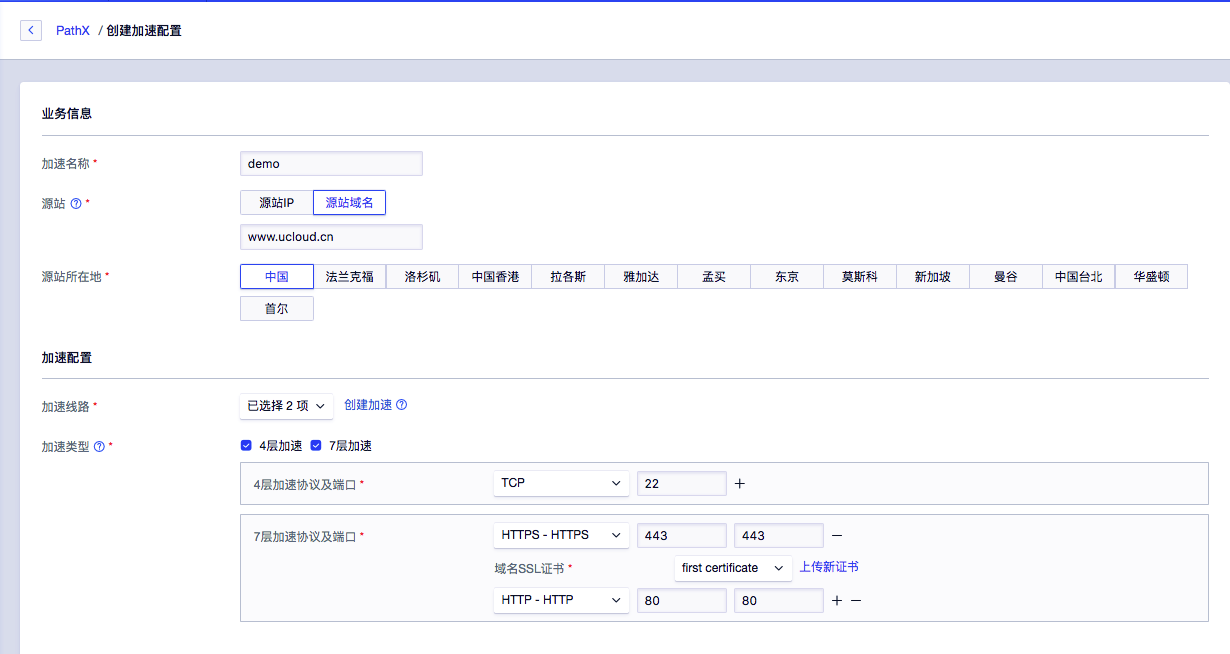1230x654 pixels.
Task: Click the 加速线路 label
Action: 65,407
